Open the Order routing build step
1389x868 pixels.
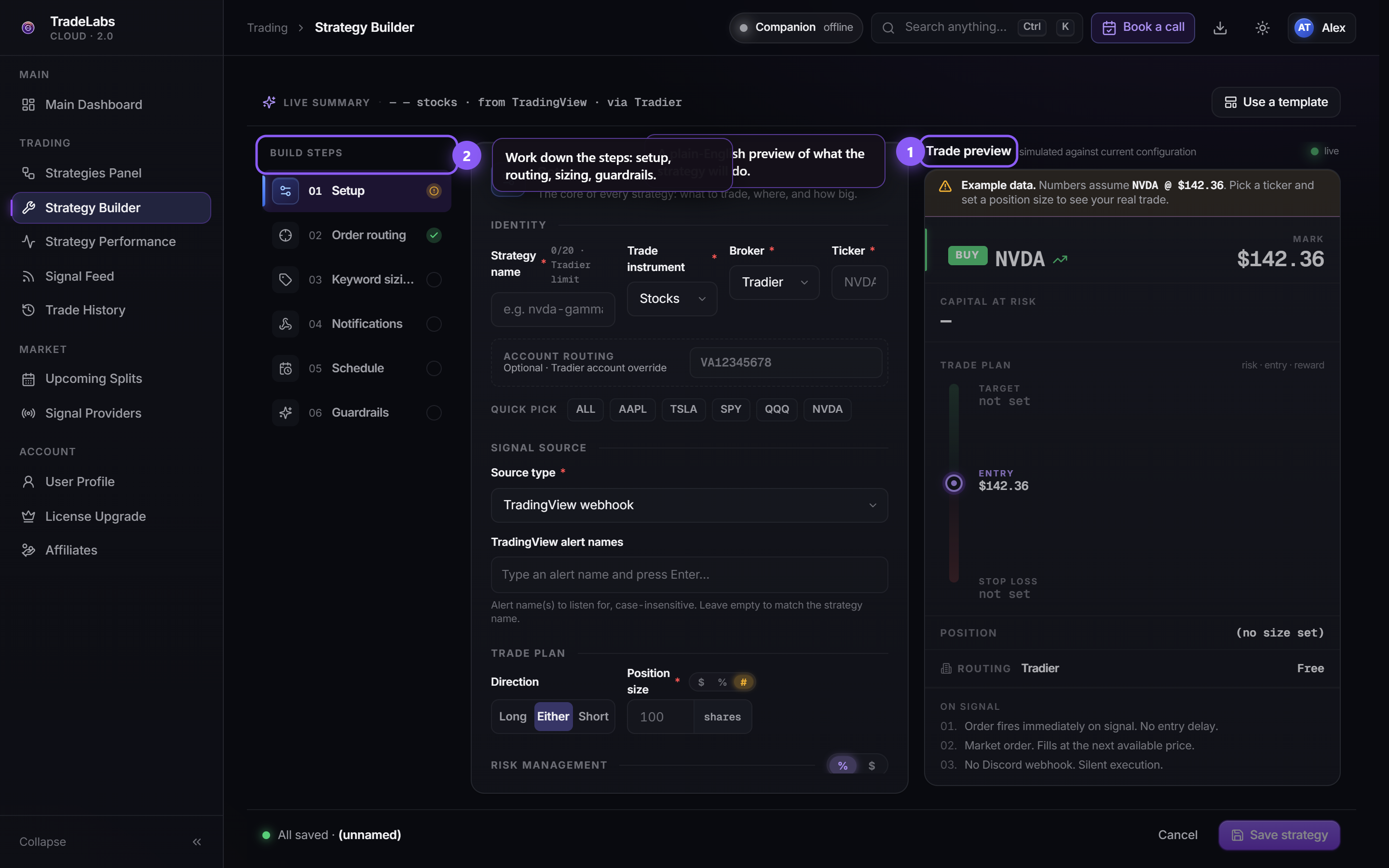(357, 235)
